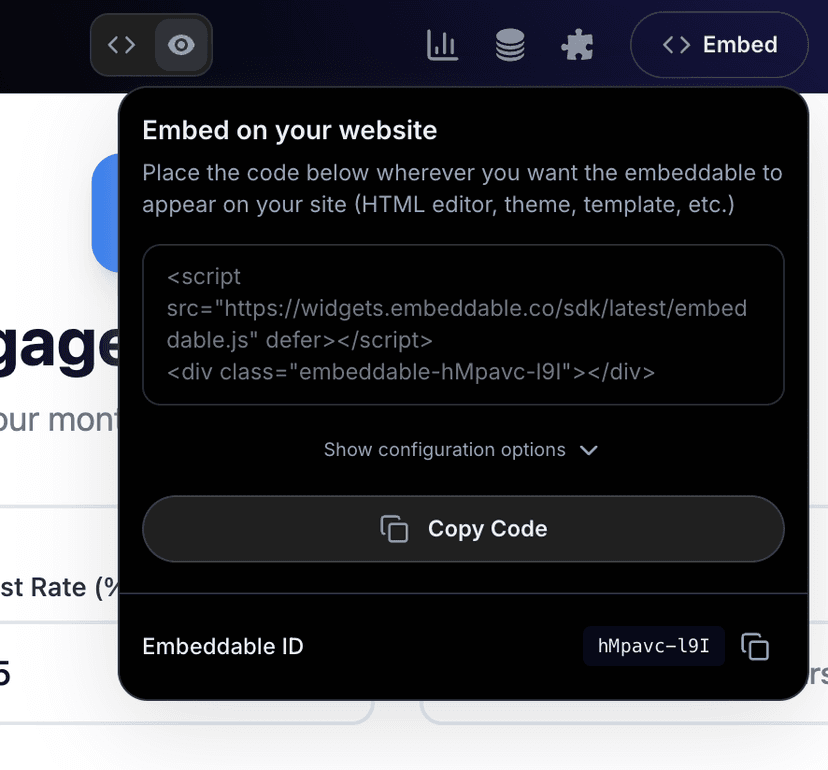Screen dimensions: 828x770
Task: Click the copy icon inside Copy Code
Action: tap(395, 529)
